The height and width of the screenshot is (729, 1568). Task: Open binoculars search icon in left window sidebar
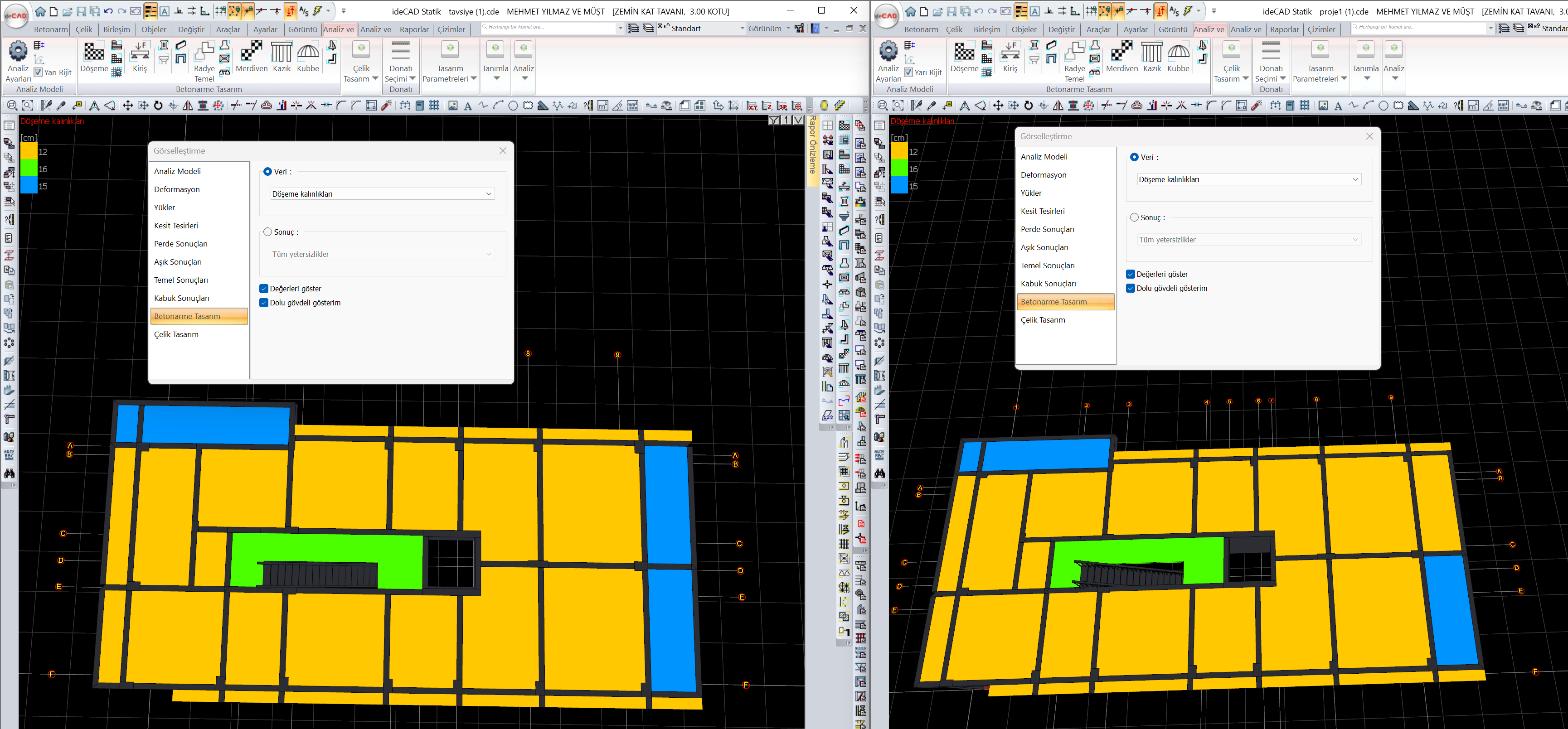pos(9,473)
